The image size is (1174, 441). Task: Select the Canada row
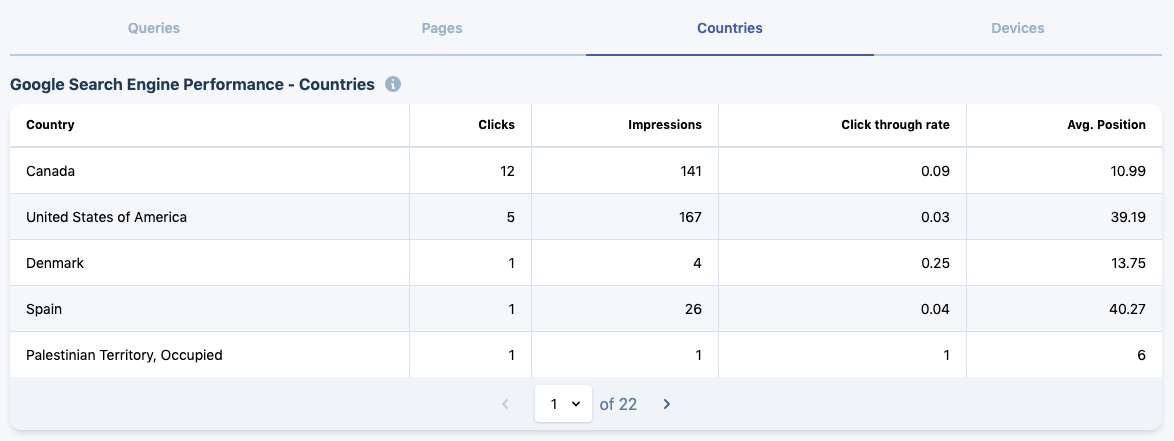pos(586,171)
